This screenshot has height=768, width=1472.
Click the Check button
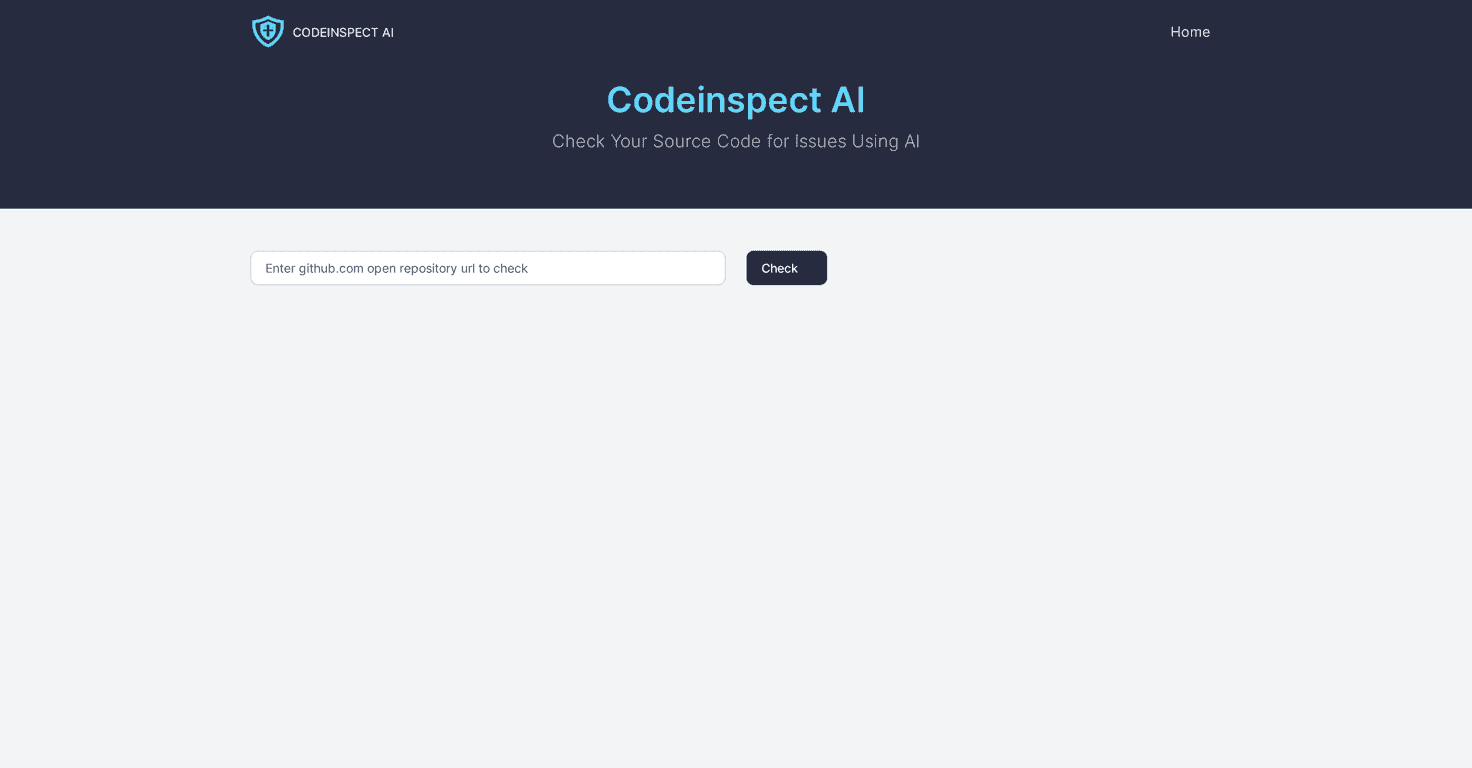786,268
